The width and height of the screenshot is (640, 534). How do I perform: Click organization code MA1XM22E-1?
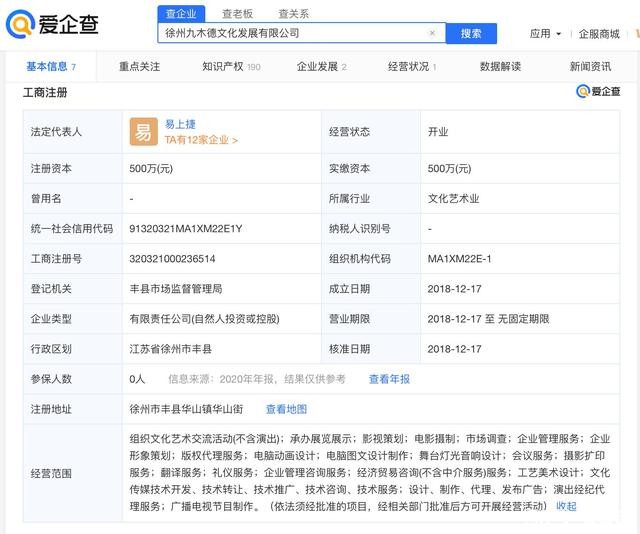coord(460,259)
